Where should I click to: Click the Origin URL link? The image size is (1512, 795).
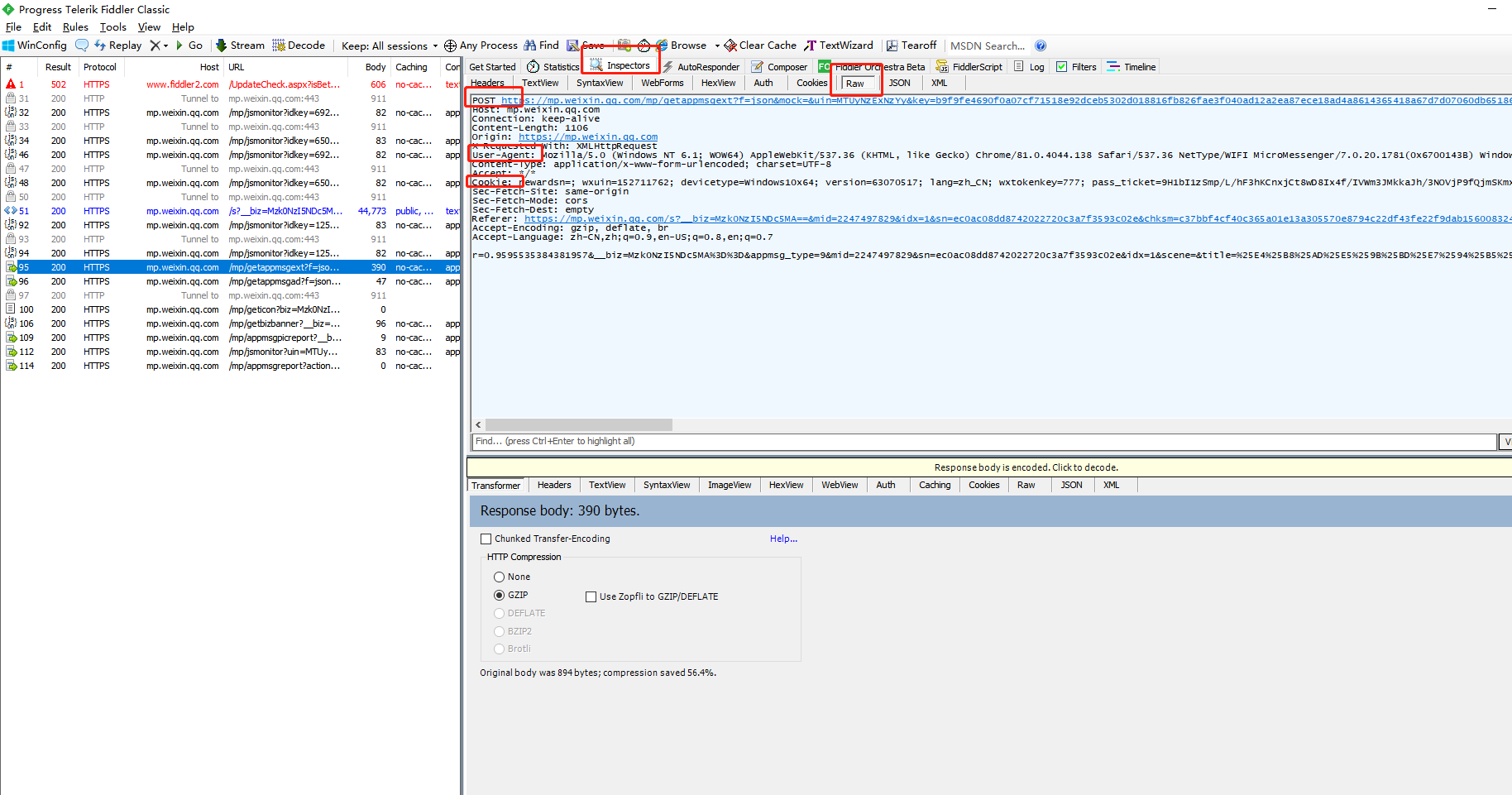pyautogui.click(x=588, y=136)
